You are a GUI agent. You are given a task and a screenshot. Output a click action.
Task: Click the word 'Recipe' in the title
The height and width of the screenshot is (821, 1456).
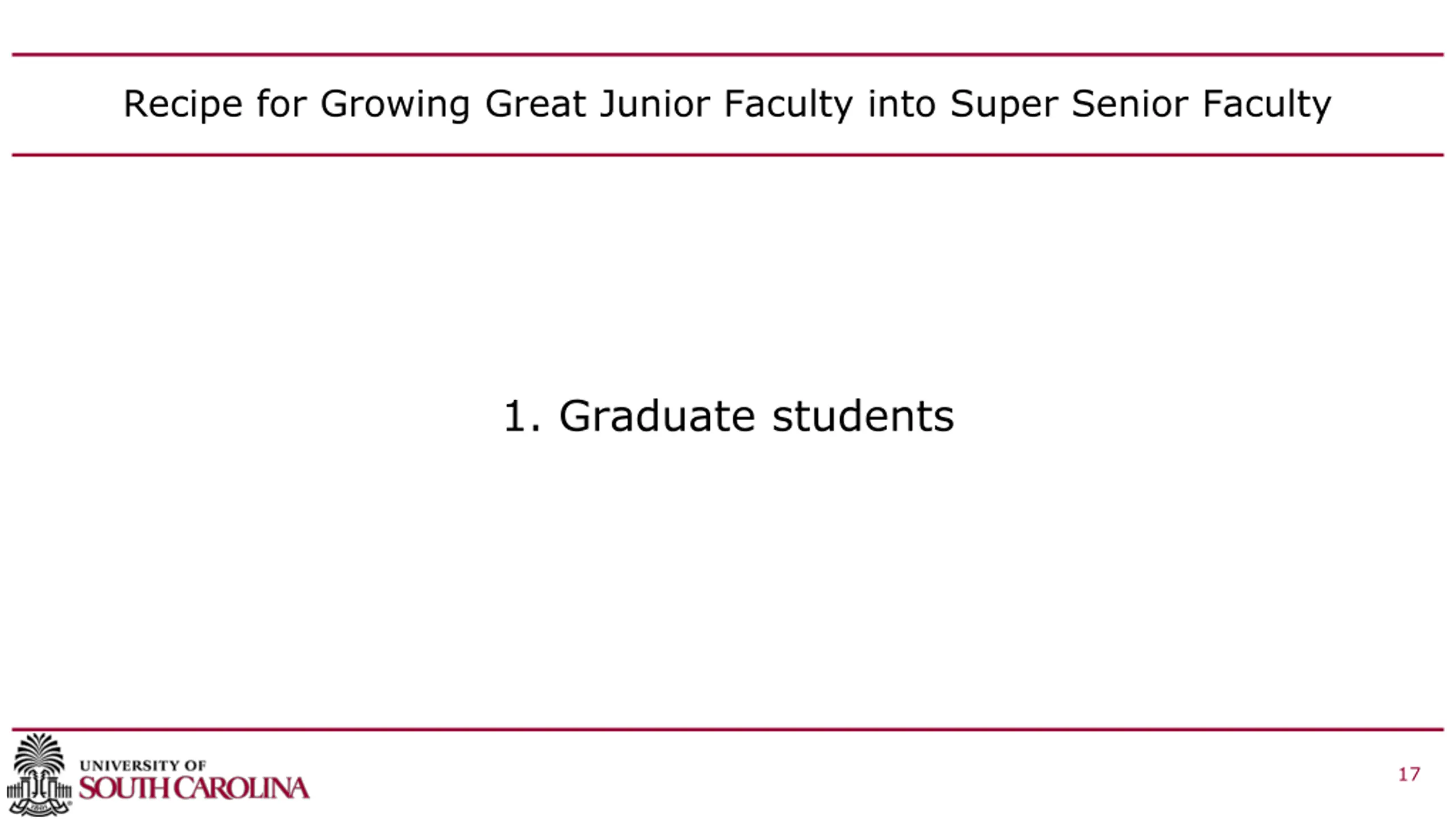183,104
